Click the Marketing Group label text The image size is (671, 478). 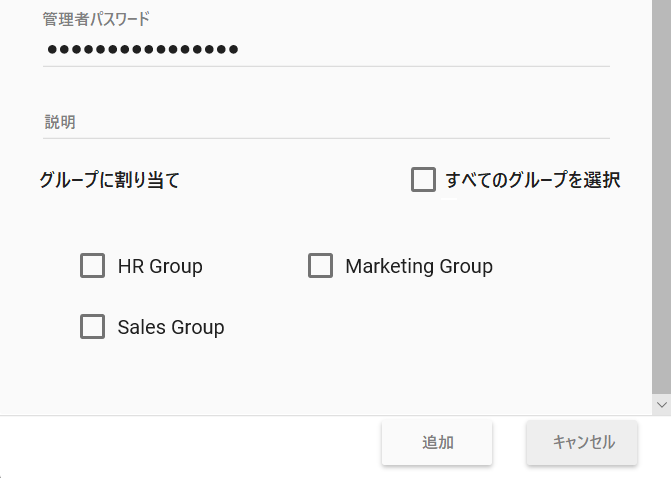pos(419,267)
